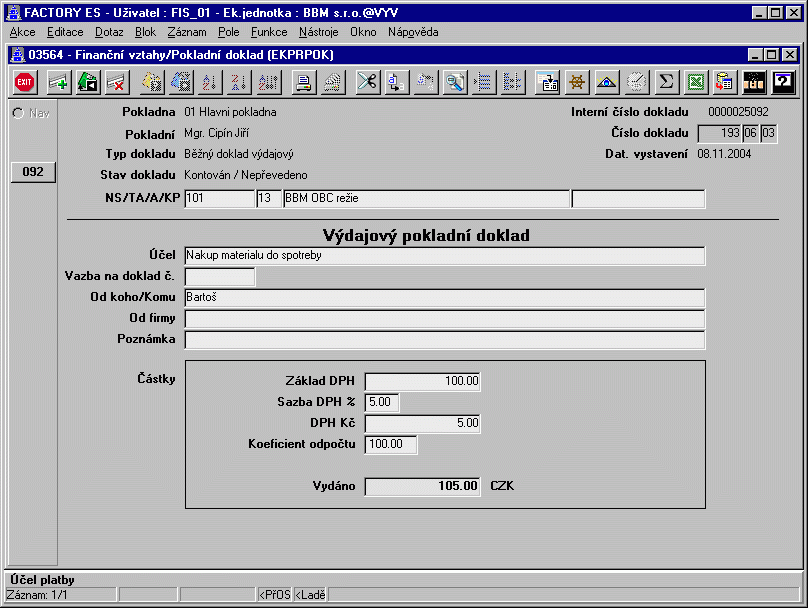Click the DPH Kč amount field
Image resolution: width=808 pixels, height=608 pixels.
click(423, 424)
